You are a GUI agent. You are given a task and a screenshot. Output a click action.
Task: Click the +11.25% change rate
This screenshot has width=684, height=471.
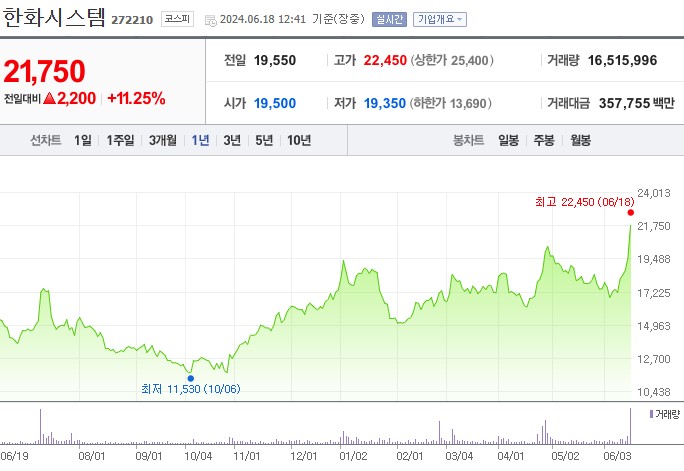pos(136,98)
